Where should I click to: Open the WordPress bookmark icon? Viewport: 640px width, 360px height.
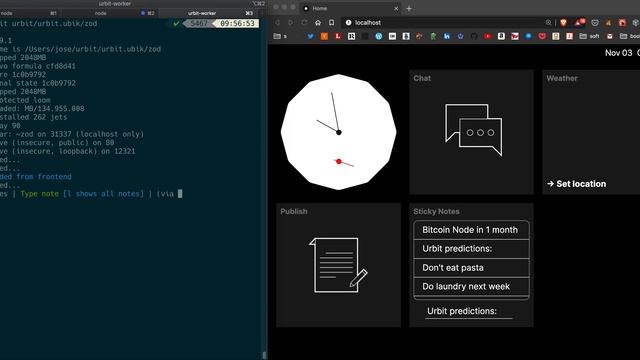tap(379, 36)
